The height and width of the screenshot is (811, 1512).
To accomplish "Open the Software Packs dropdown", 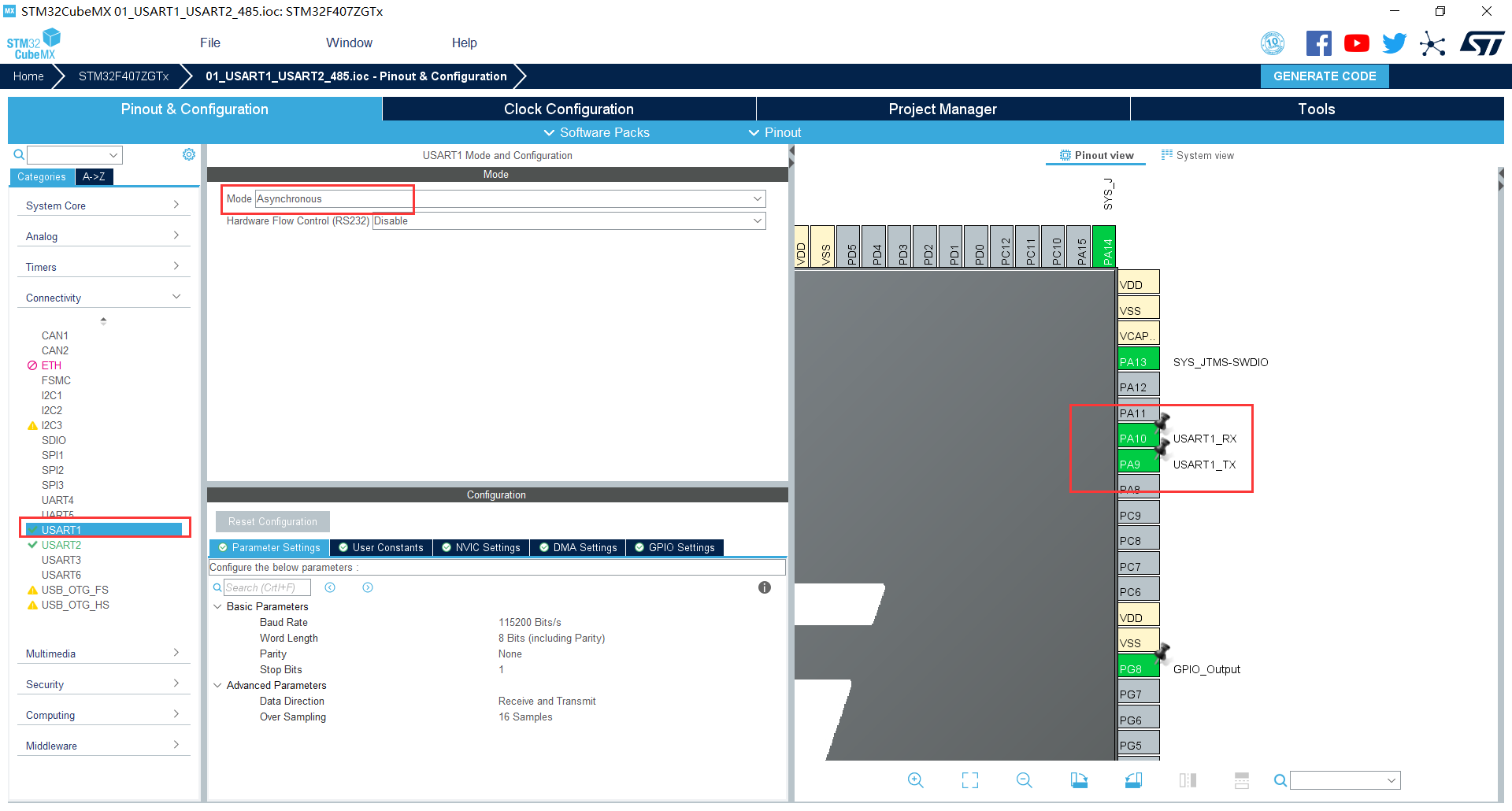I will (x=597, y=132).
